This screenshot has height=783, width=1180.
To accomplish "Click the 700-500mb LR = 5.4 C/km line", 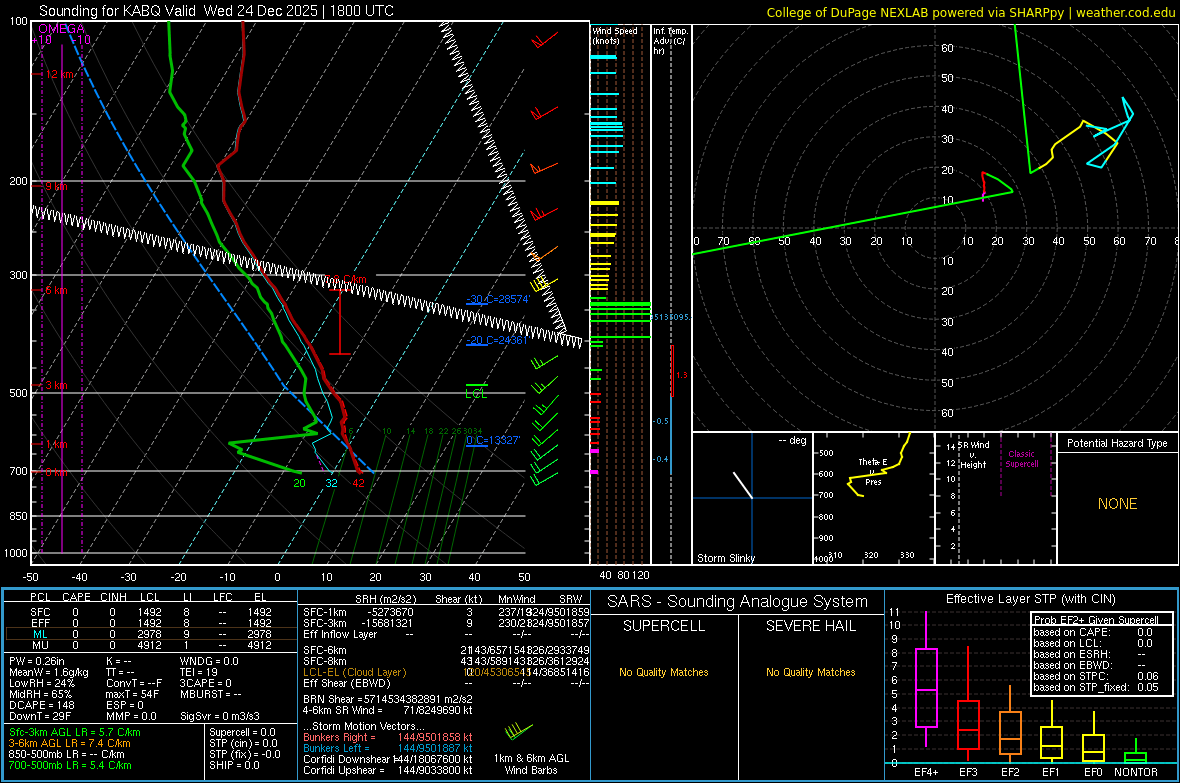I will 70,765.
